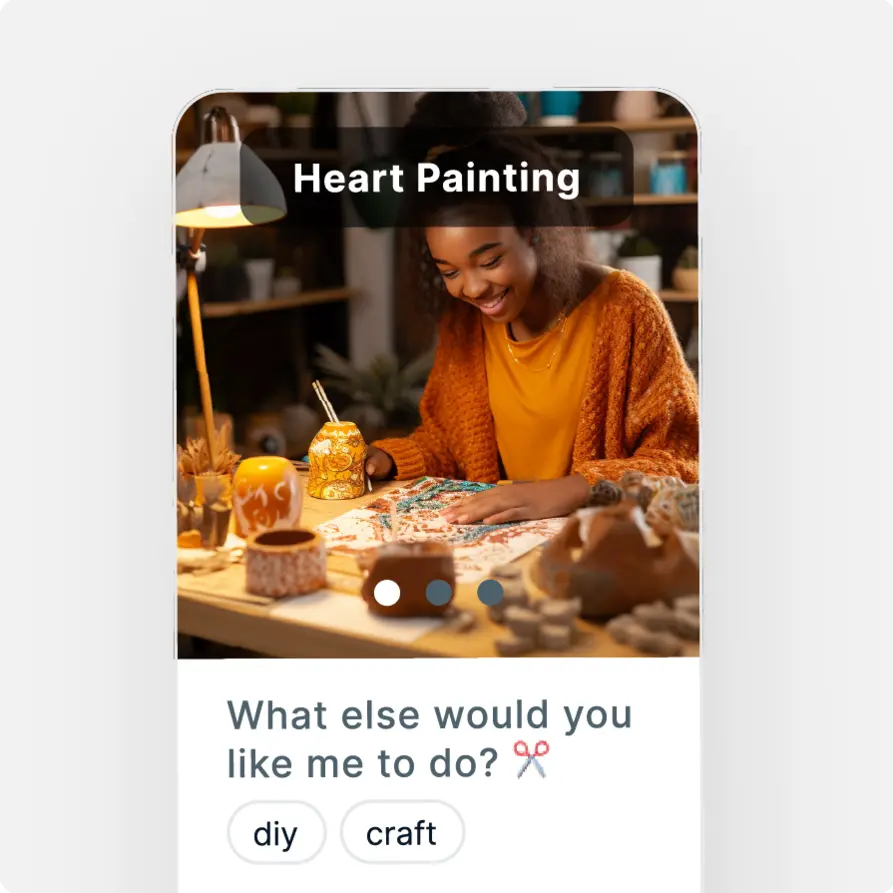Click the 'What else would you like' prompt text
The width and height of the screenshot is (893, 893).
point(429,739)
